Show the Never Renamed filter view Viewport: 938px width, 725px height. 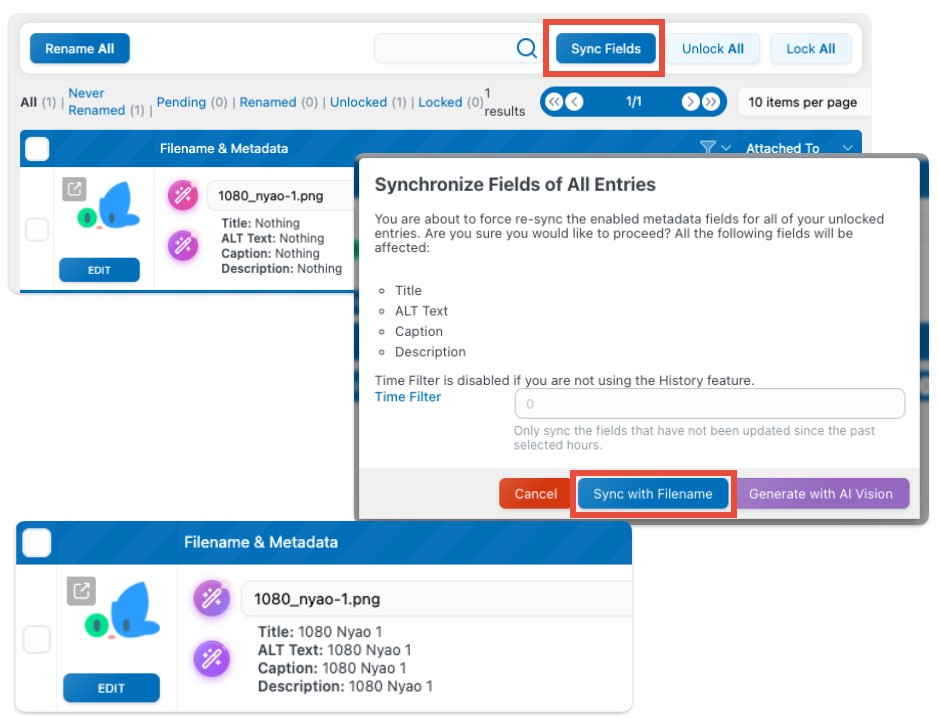86,101
